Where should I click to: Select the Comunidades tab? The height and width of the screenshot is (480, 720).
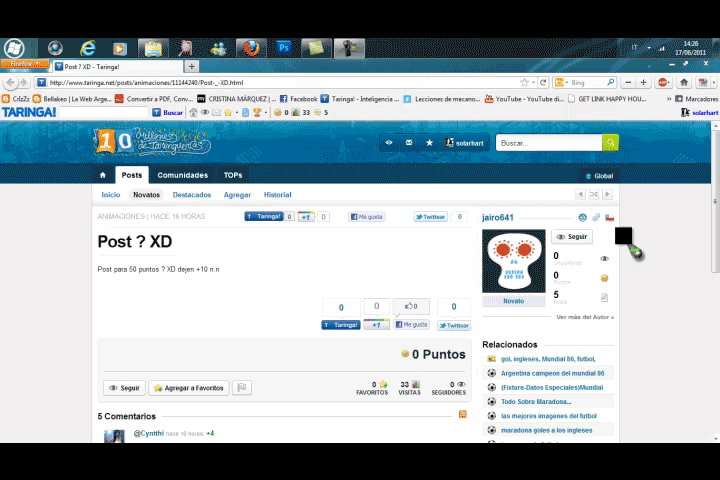click(x=183, y=175)
